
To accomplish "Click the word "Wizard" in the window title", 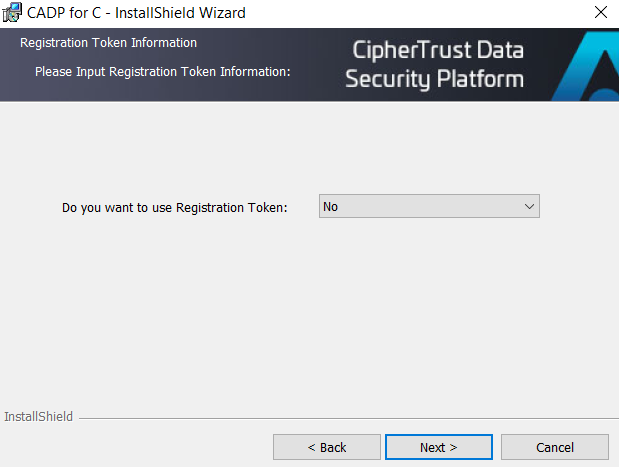I will [x=221, y=13].
